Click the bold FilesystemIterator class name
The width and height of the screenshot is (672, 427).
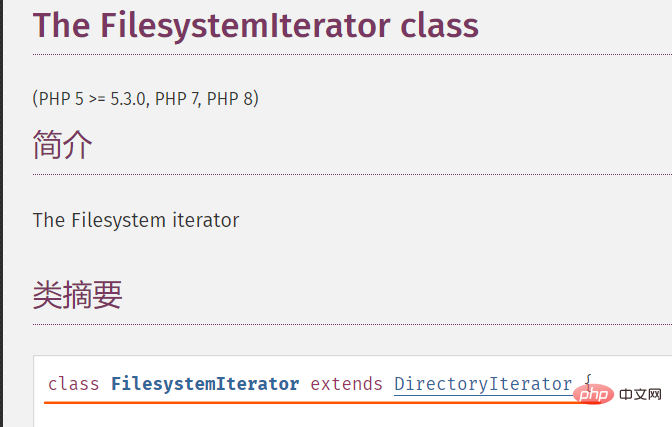pyautogui.click(x=205, y=384)
